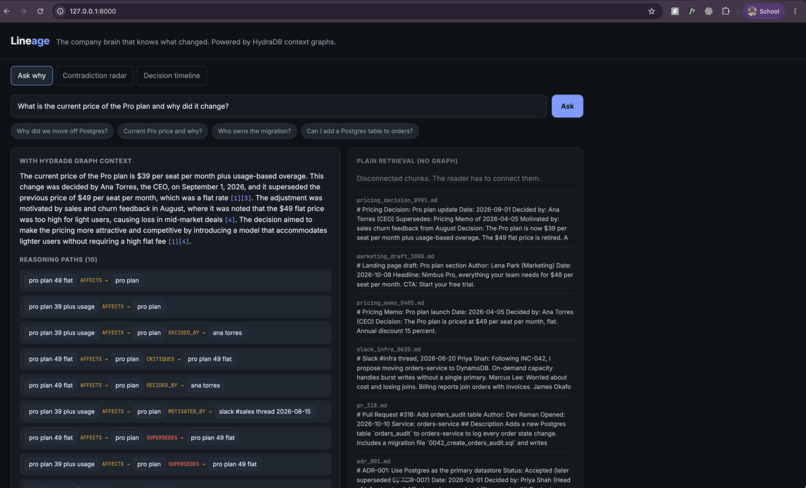Screen dimensions: 806x488
Task: Click the browser forward arrow
Action: tap(23, 11)
